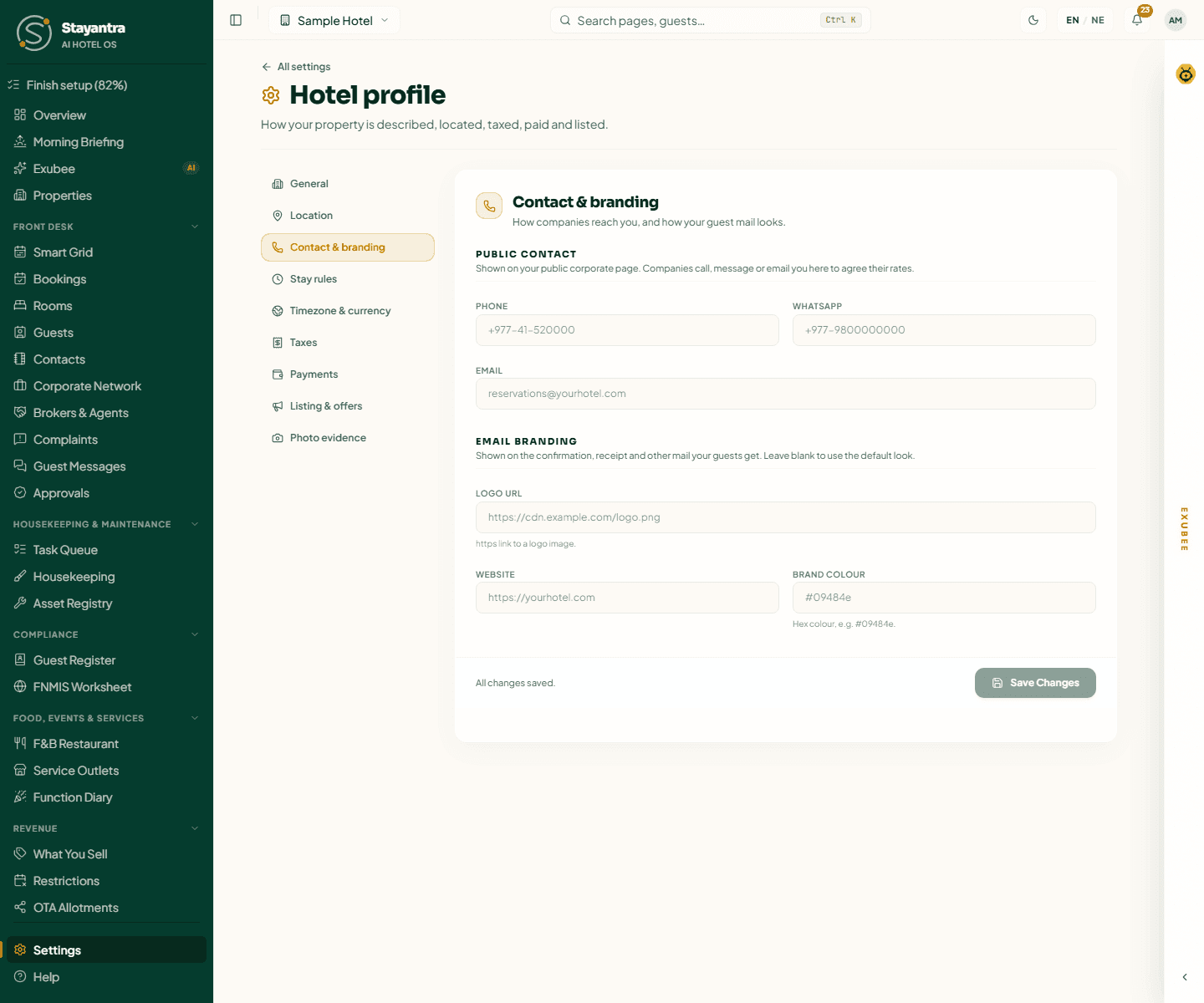Image resolution: width=1204 pixels, height=1003 pixels.
Task: Open the F&B Restaurant page
Action: pos(106,744)
